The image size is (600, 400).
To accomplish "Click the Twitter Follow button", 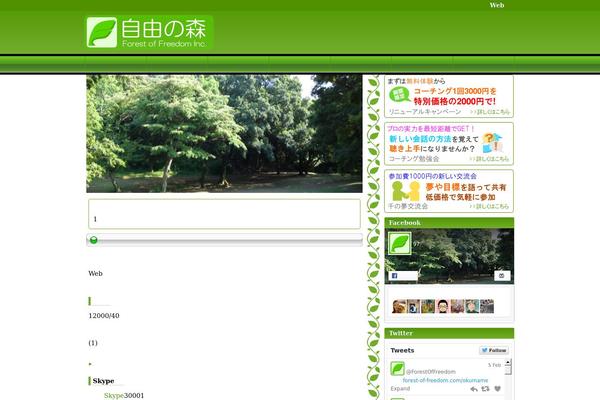I will pos(494,350).
